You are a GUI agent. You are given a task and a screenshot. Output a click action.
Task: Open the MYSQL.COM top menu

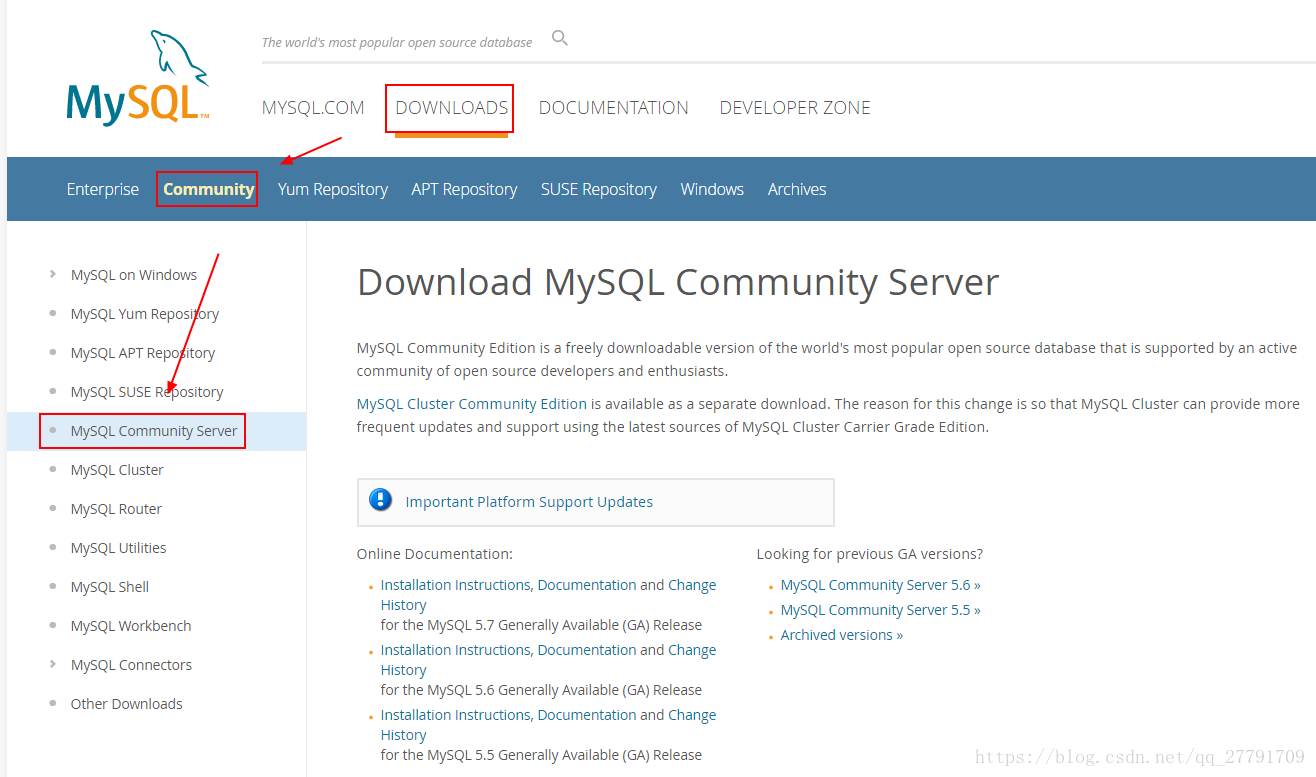coord(313,107)
